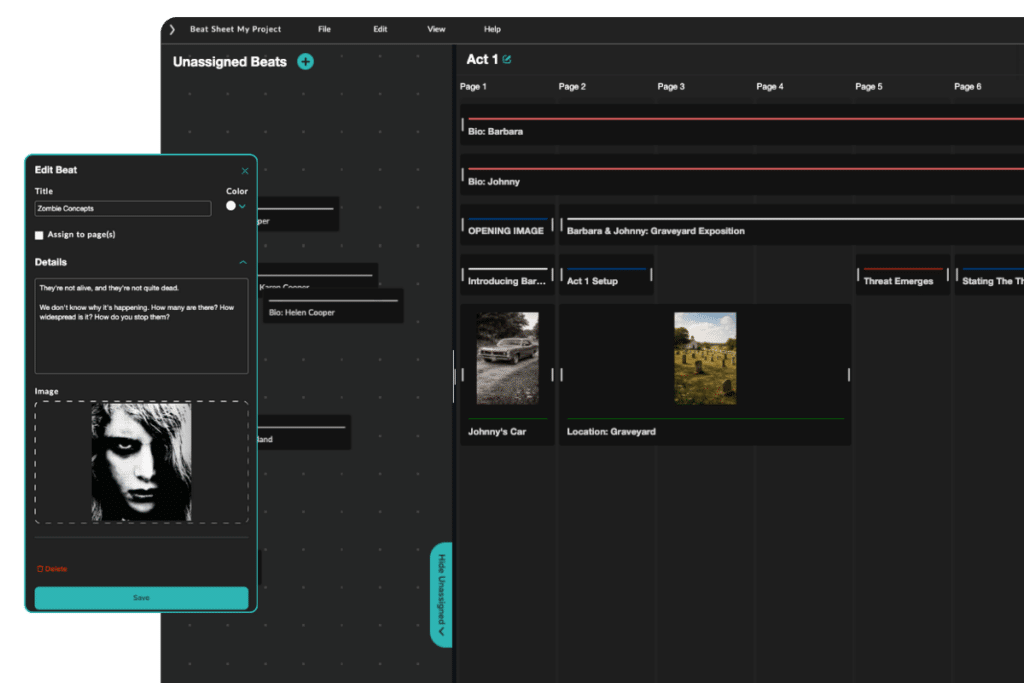The image size is (1024, 683).
Task: Select the Bio: Barbara beat
Action: pyautogui.click(x=742, y=125)
